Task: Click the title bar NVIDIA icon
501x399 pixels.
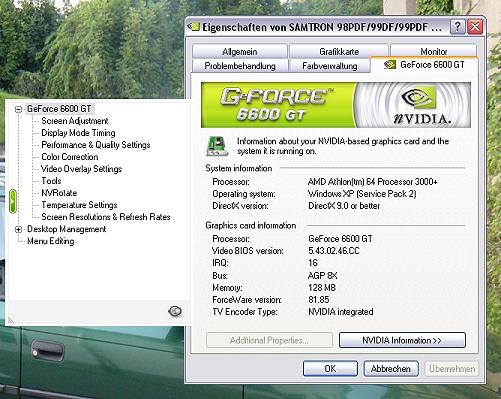Action: [x=194, y=26]
